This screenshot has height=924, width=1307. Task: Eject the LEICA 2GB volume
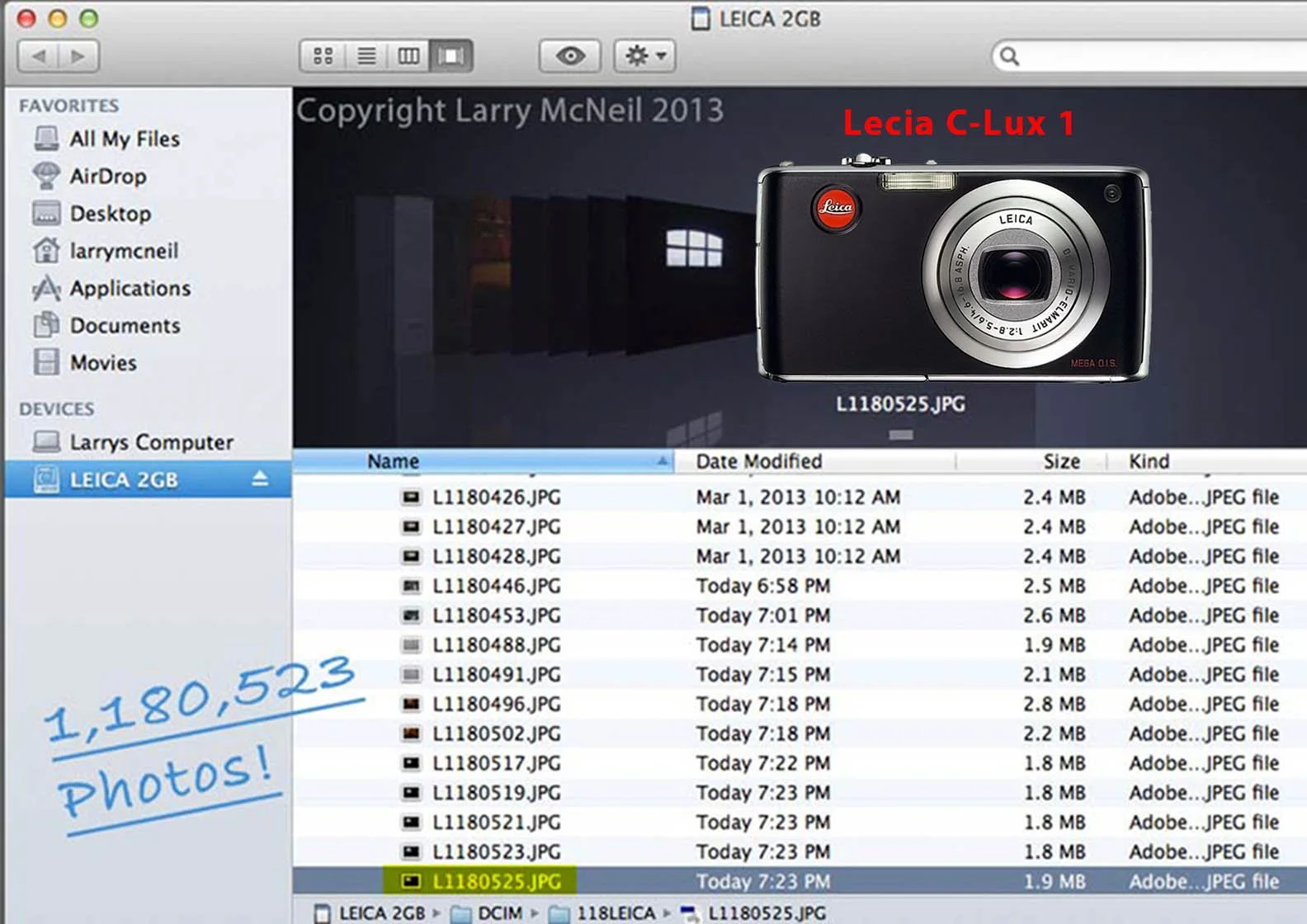coord(260,478)
